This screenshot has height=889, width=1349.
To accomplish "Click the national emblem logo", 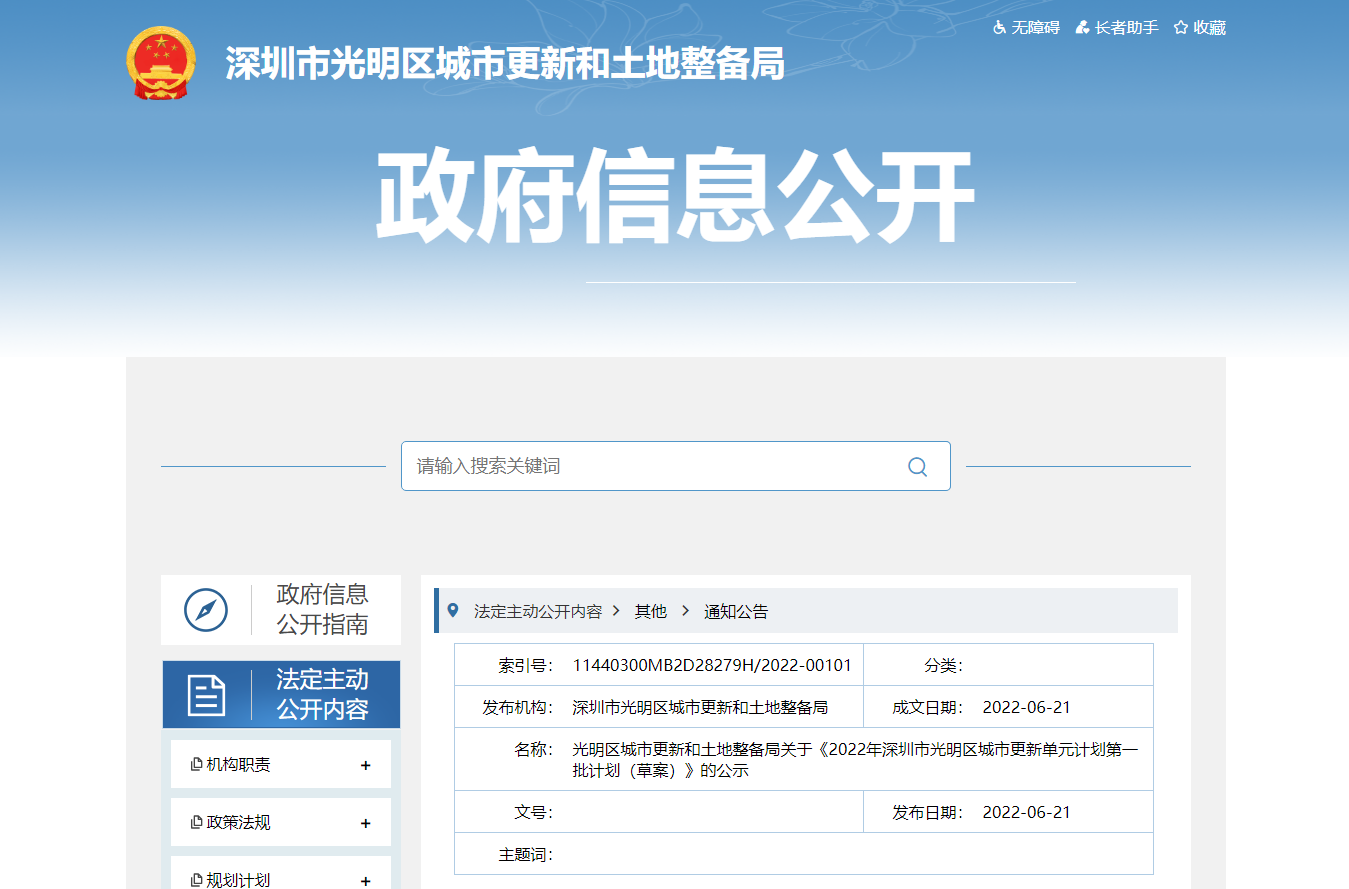I will point(161,64).
